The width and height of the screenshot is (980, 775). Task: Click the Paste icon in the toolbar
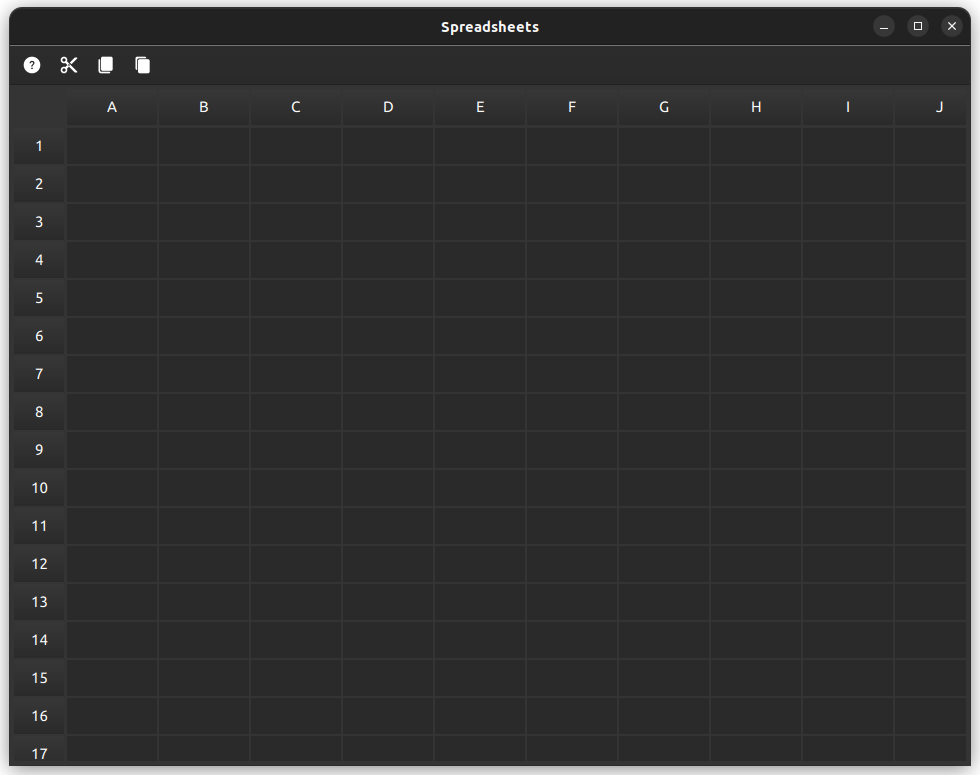click(142, 65)
